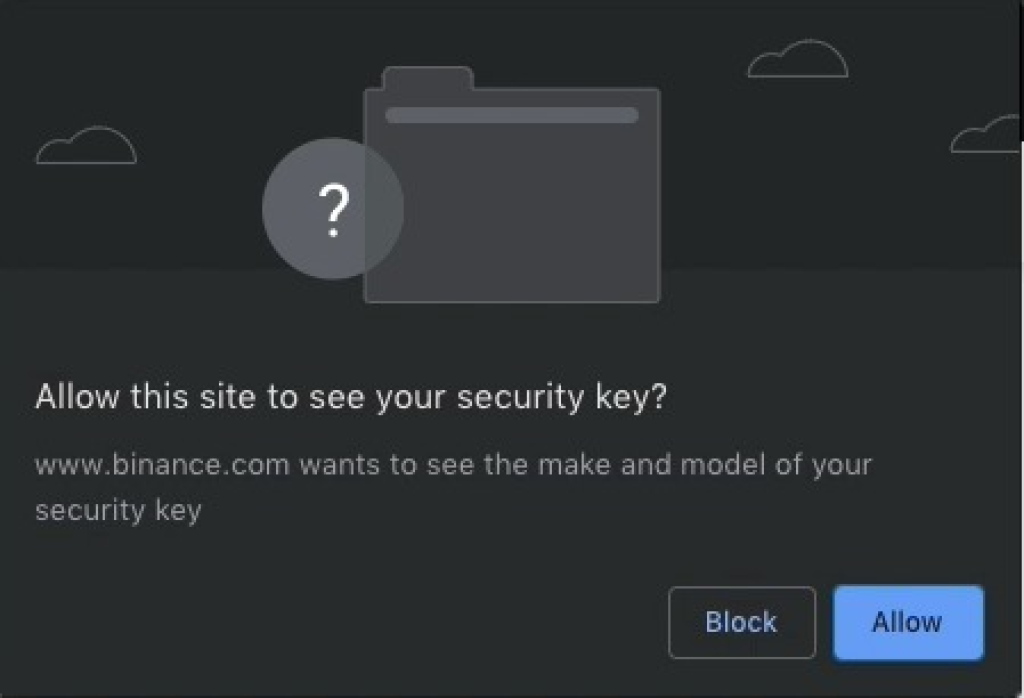Click the question mark circle icon
This screenshot has width=1024, height=698.
click(333, 208)
